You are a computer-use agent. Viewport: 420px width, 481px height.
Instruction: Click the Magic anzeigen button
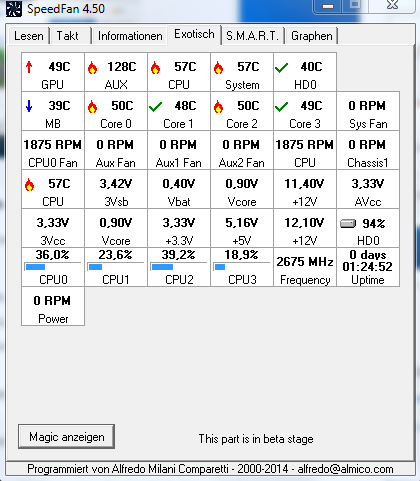coord(67,437)
